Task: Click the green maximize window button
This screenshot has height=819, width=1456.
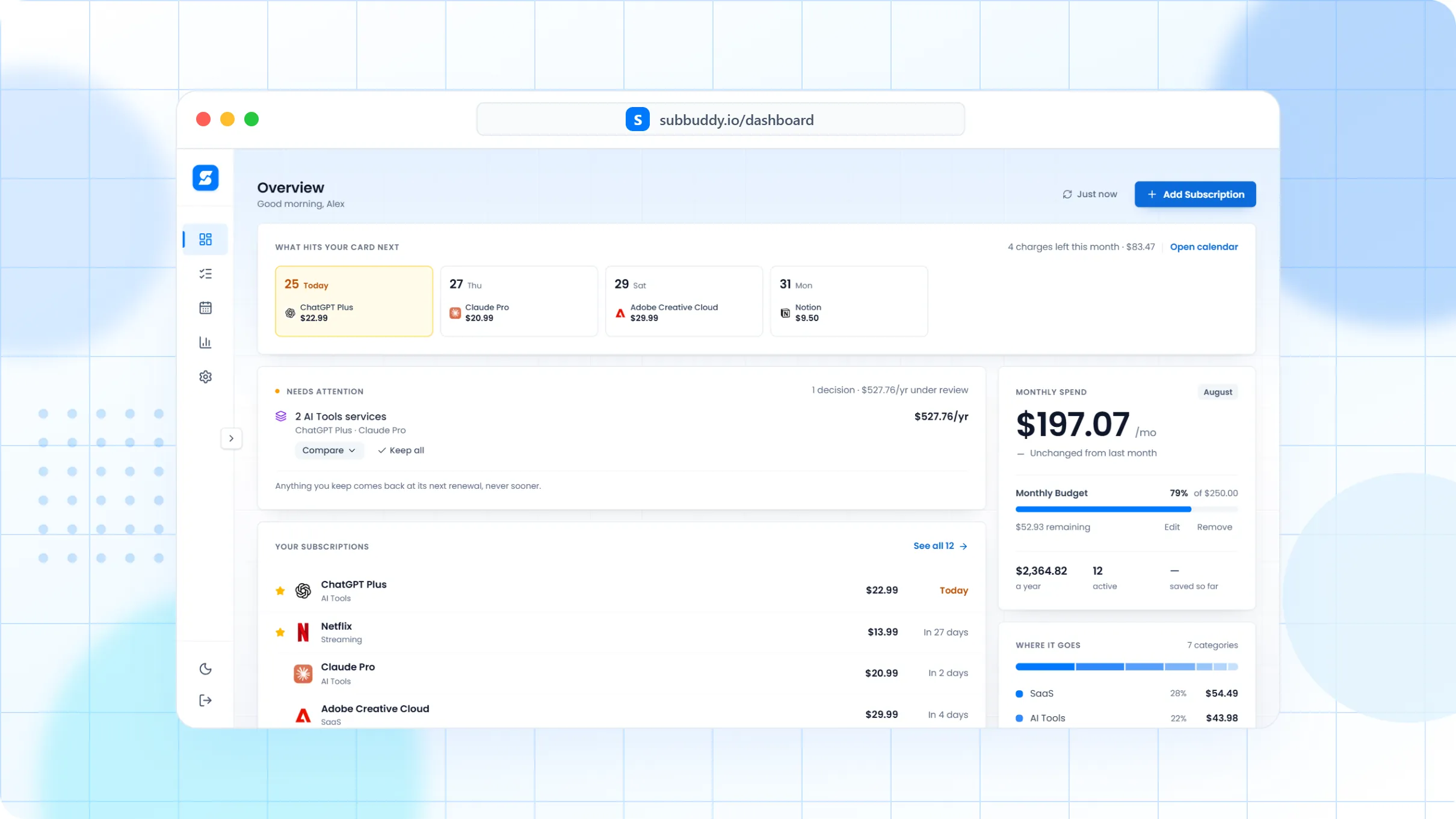Action: pyautogui.click(x=251, y=119)
